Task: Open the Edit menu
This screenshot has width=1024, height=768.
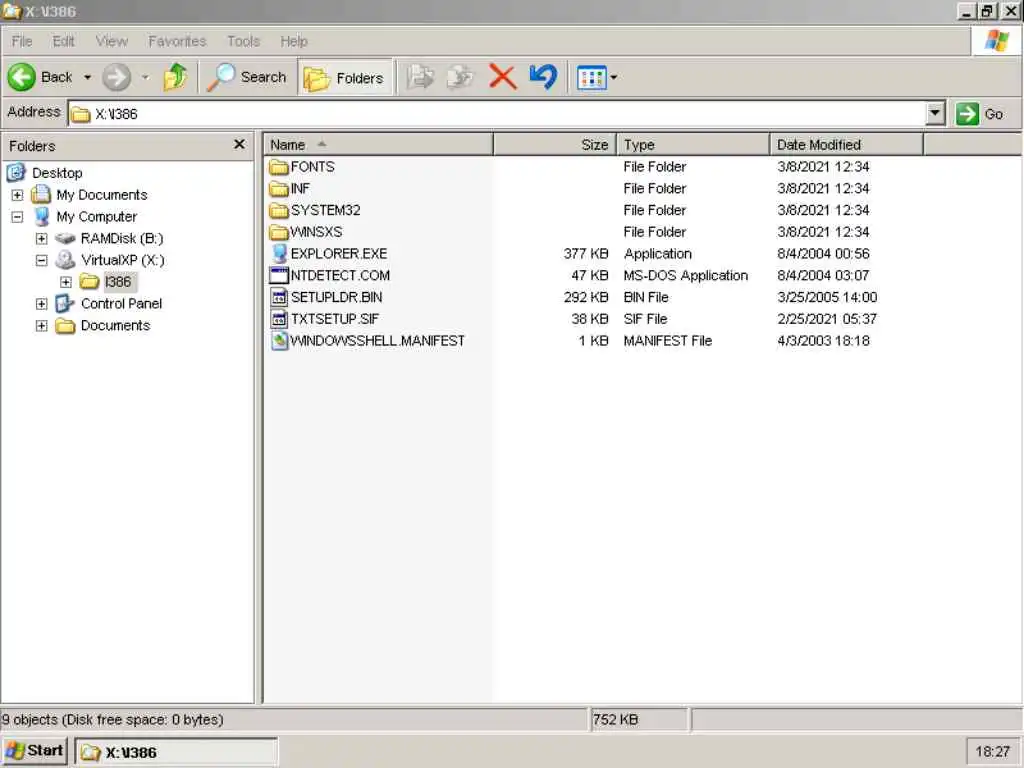Action: pos(63,41)
